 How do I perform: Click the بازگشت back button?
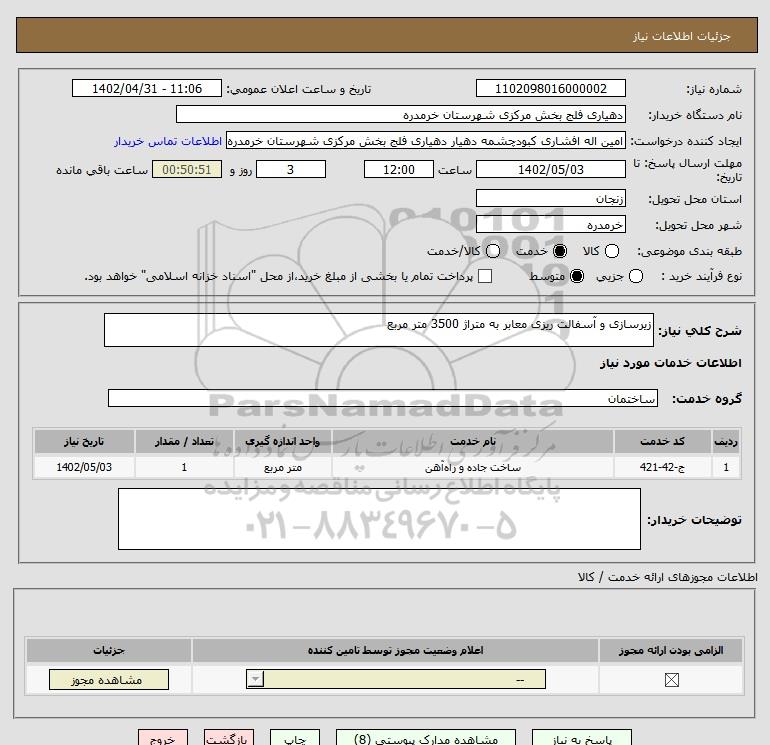click(229, 738)
